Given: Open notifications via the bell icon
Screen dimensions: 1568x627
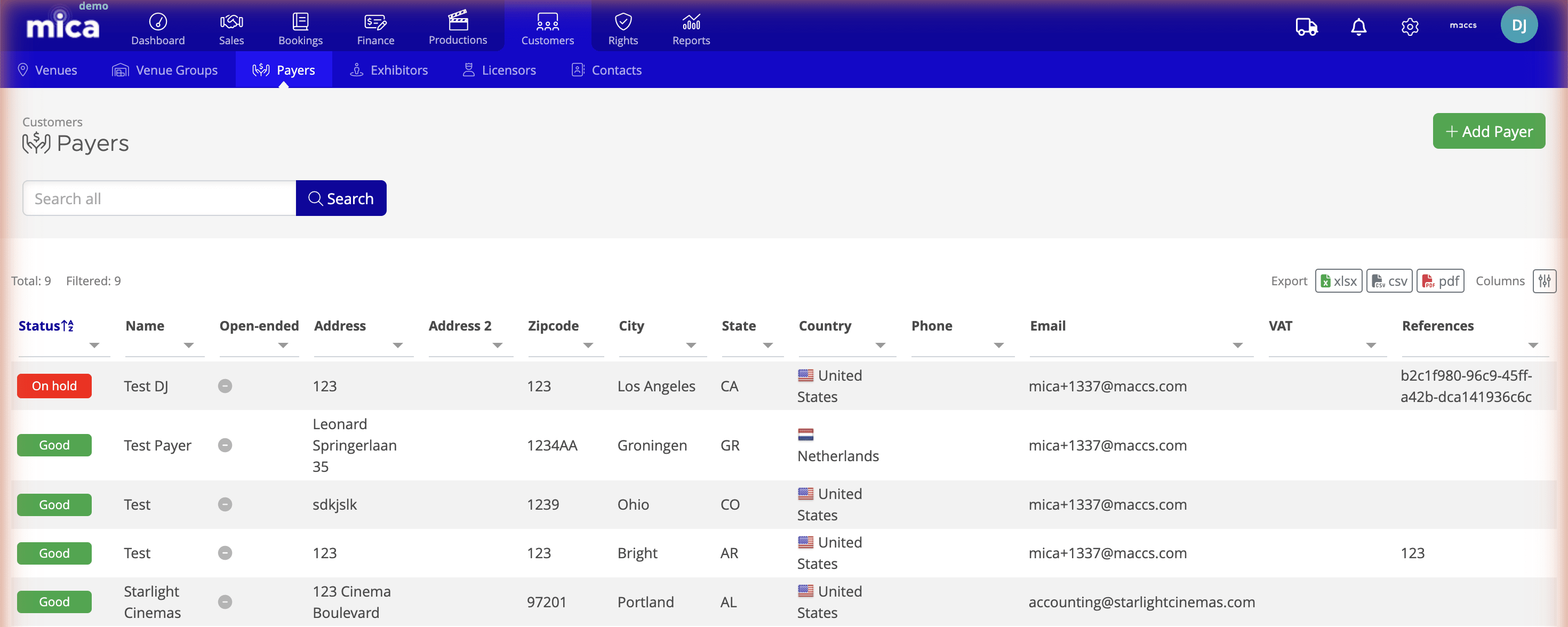Looking at the screenshot, I should (x=1358, y=27).
